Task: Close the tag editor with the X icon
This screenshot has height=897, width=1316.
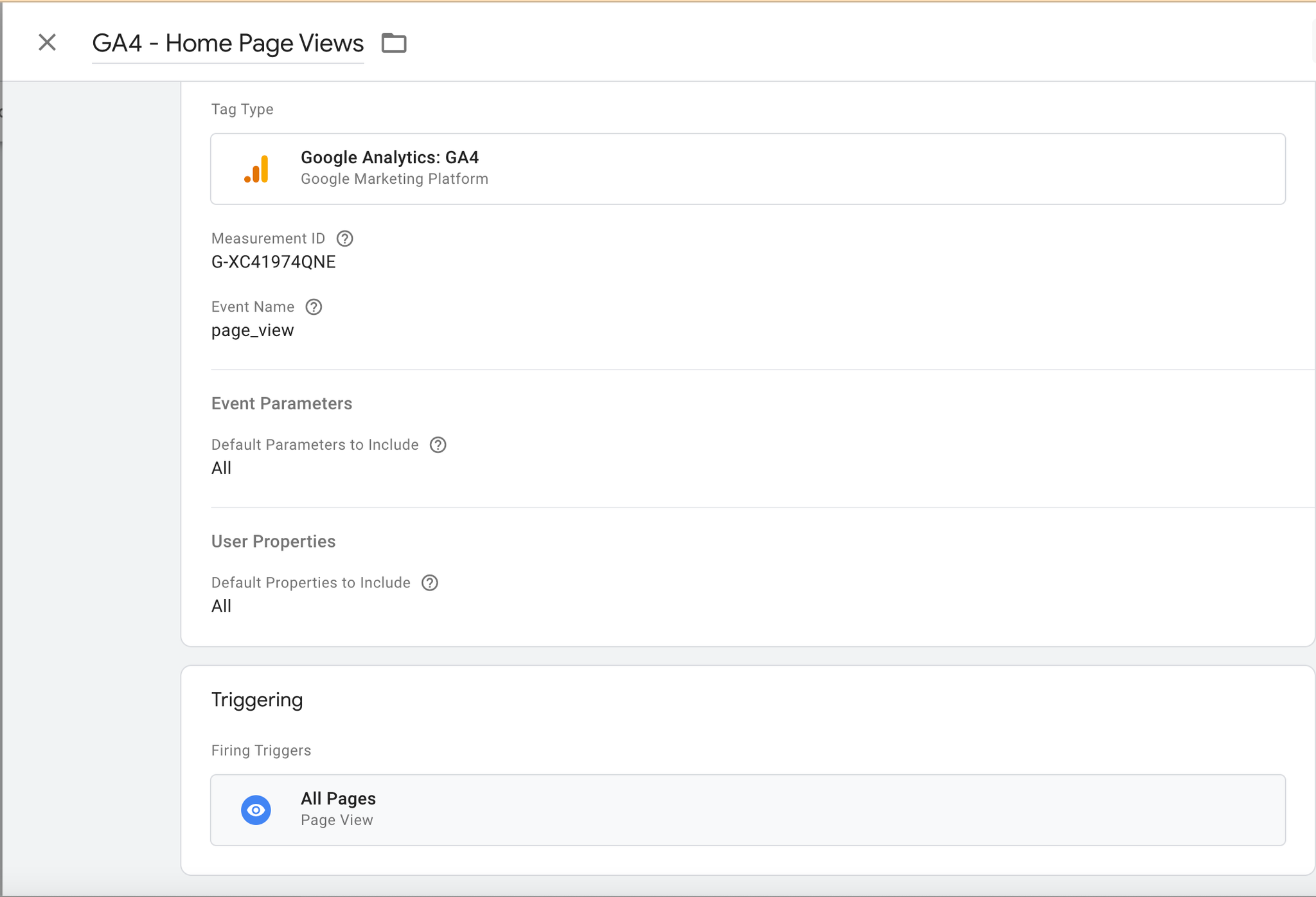Action: point(47,42)
